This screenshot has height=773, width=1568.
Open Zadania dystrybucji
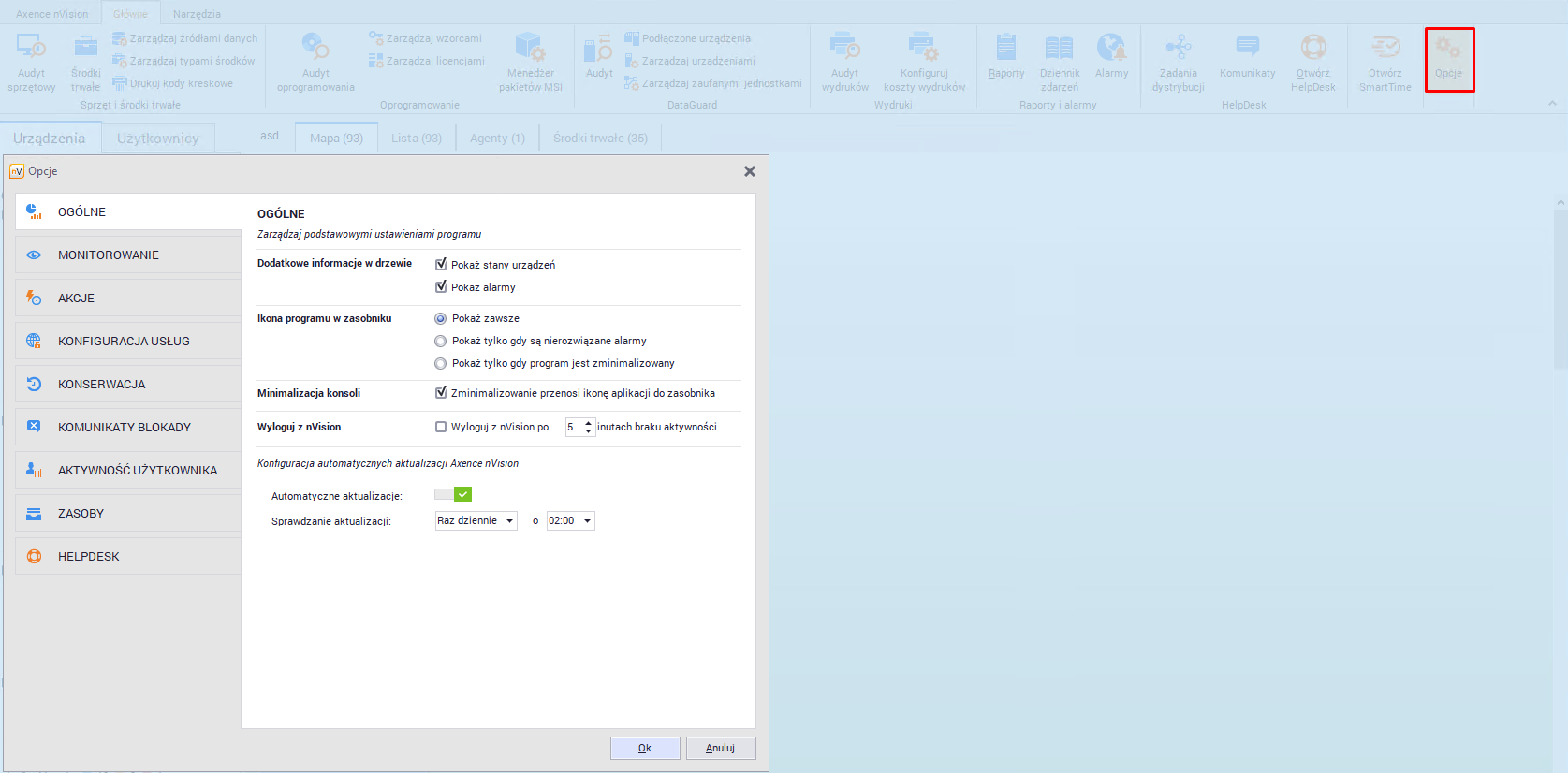coord(1178,63)
